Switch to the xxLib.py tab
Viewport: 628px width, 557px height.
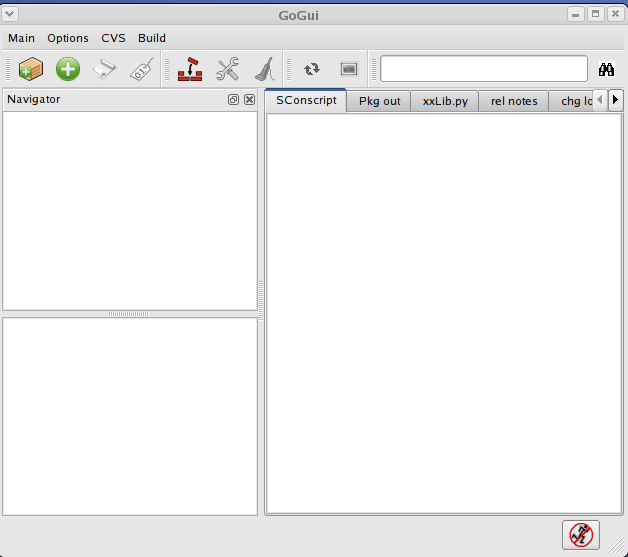click(x=445, y=101)
